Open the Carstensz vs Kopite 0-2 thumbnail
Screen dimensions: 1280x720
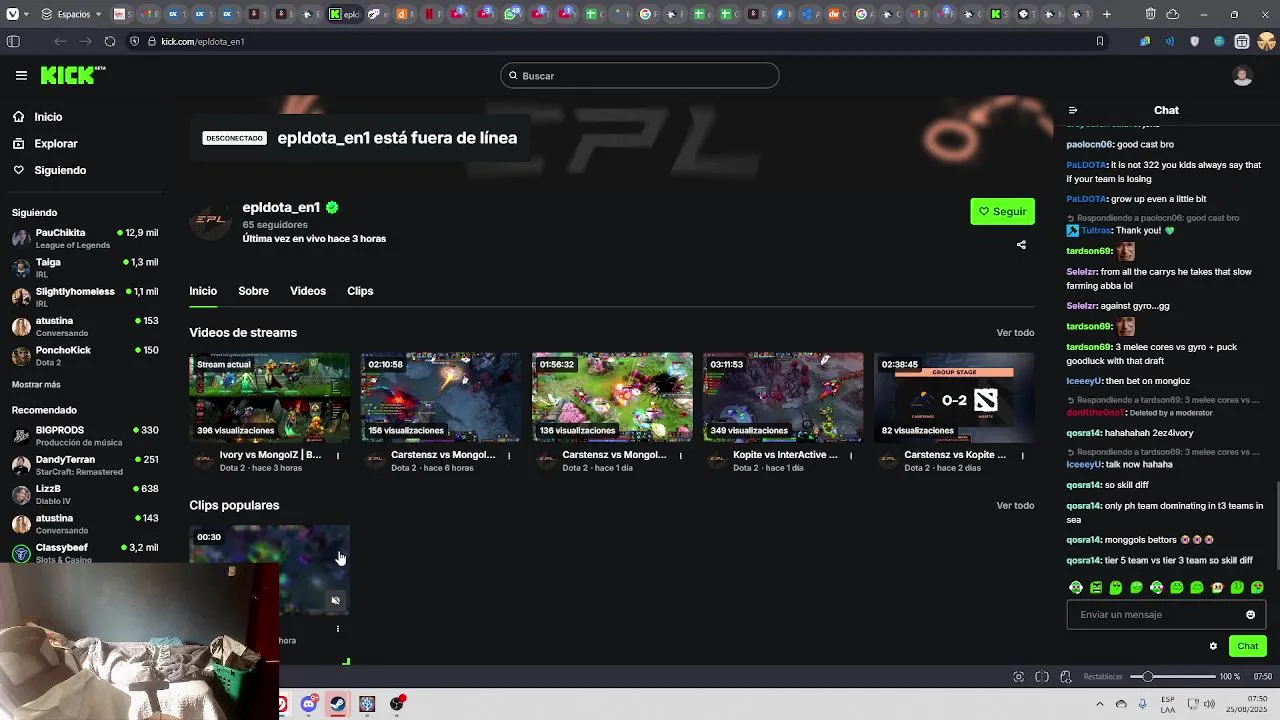pos(954,397)
